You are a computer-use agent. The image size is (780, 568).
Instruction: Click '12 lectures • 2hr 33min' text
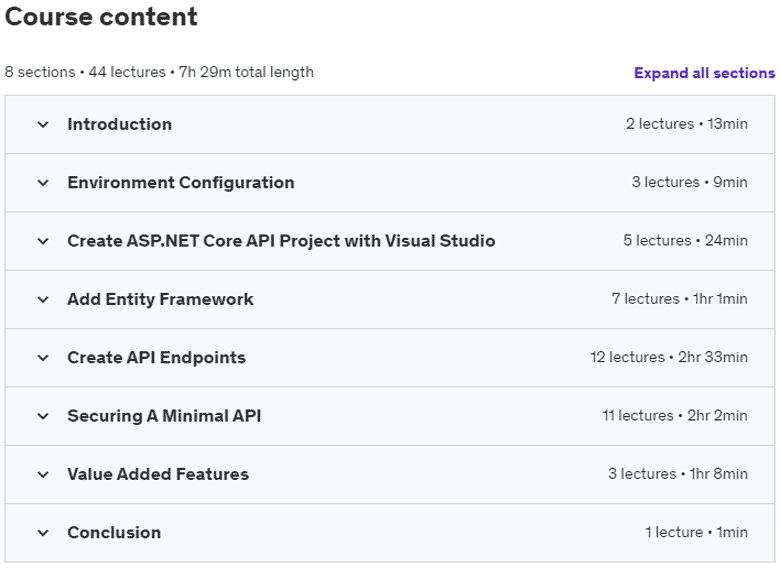tap(669, 357)
